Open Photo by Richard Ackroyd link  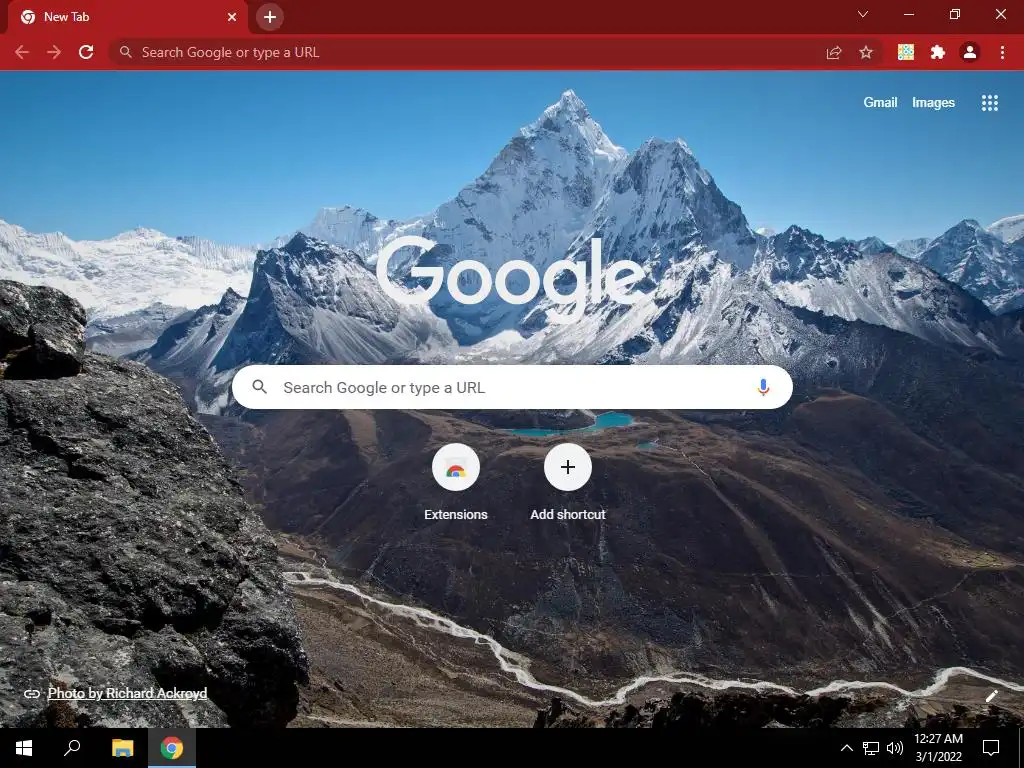(x=127, y=693)
